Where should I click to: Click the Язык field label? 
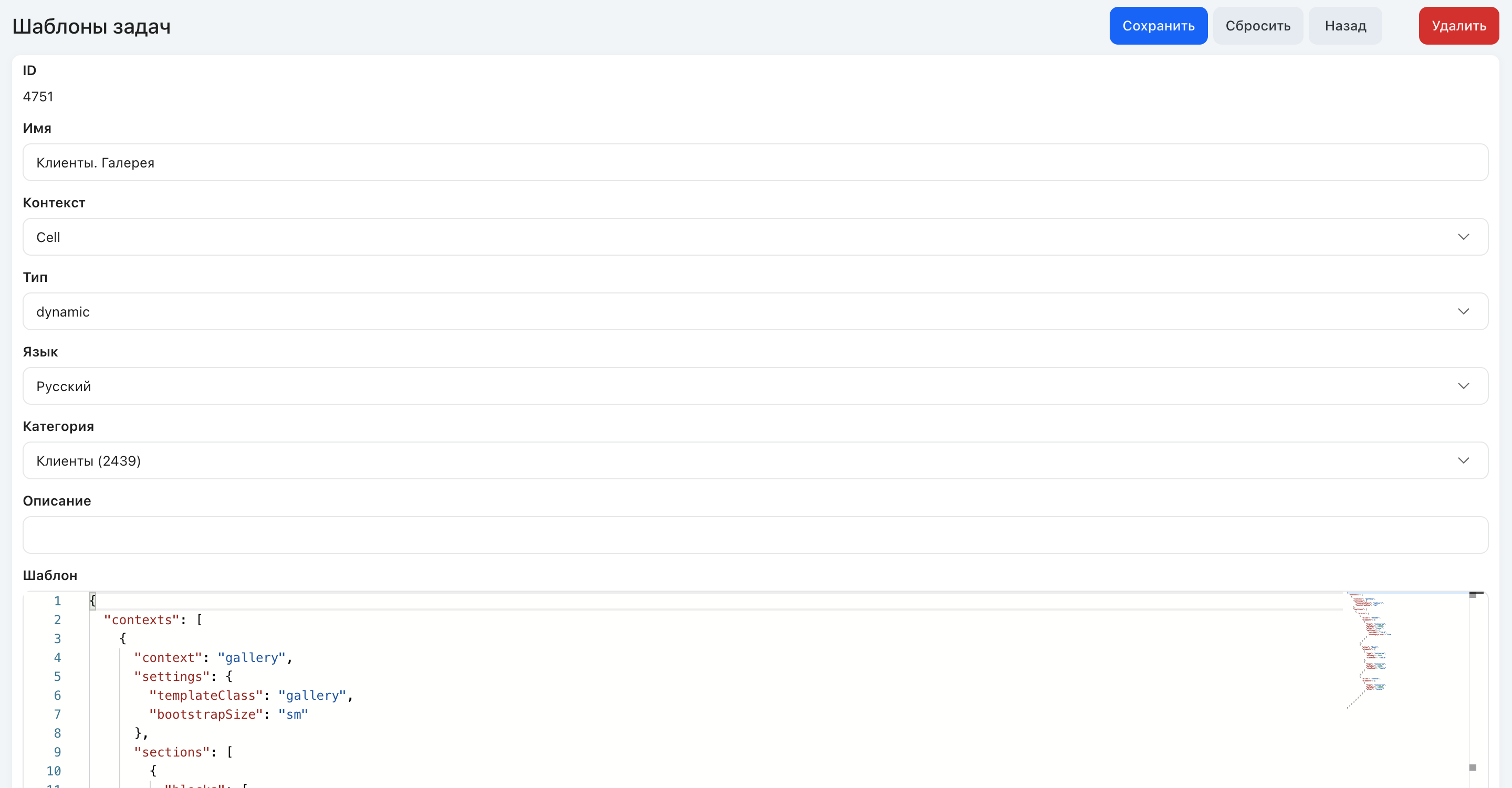pyautogui.click(x=40, y=352)
